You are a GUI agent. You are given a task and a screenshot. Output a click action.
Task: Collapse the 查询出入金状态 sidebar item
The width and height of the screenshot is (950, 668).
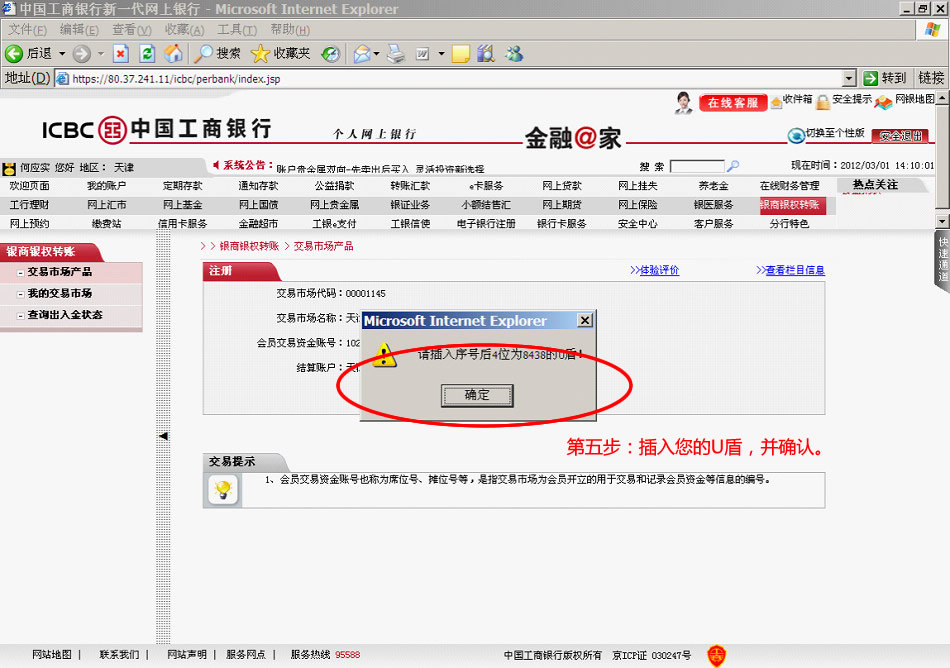(x=21, y=316)
